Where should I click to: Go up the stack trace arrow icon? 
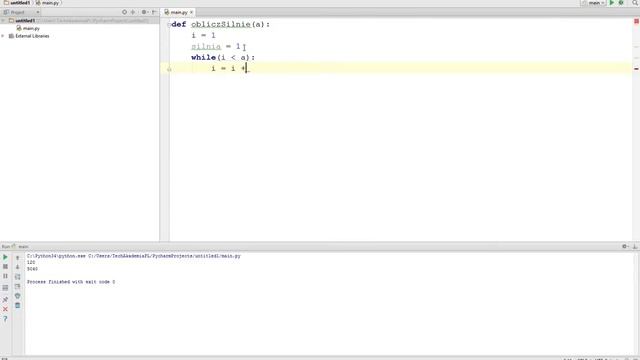pyautogui.click(x=18, y=258)
